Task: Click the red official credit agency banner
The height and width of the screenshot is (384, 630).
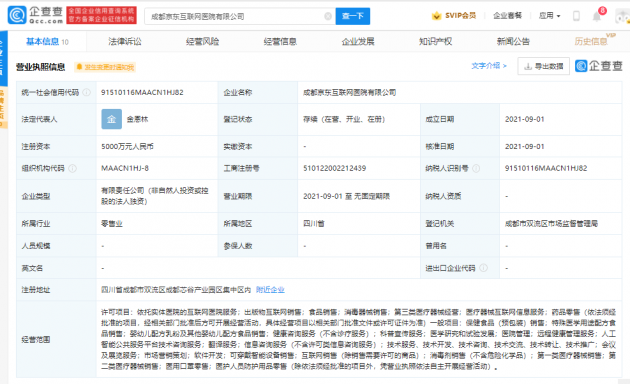Action: coord(101,15)
